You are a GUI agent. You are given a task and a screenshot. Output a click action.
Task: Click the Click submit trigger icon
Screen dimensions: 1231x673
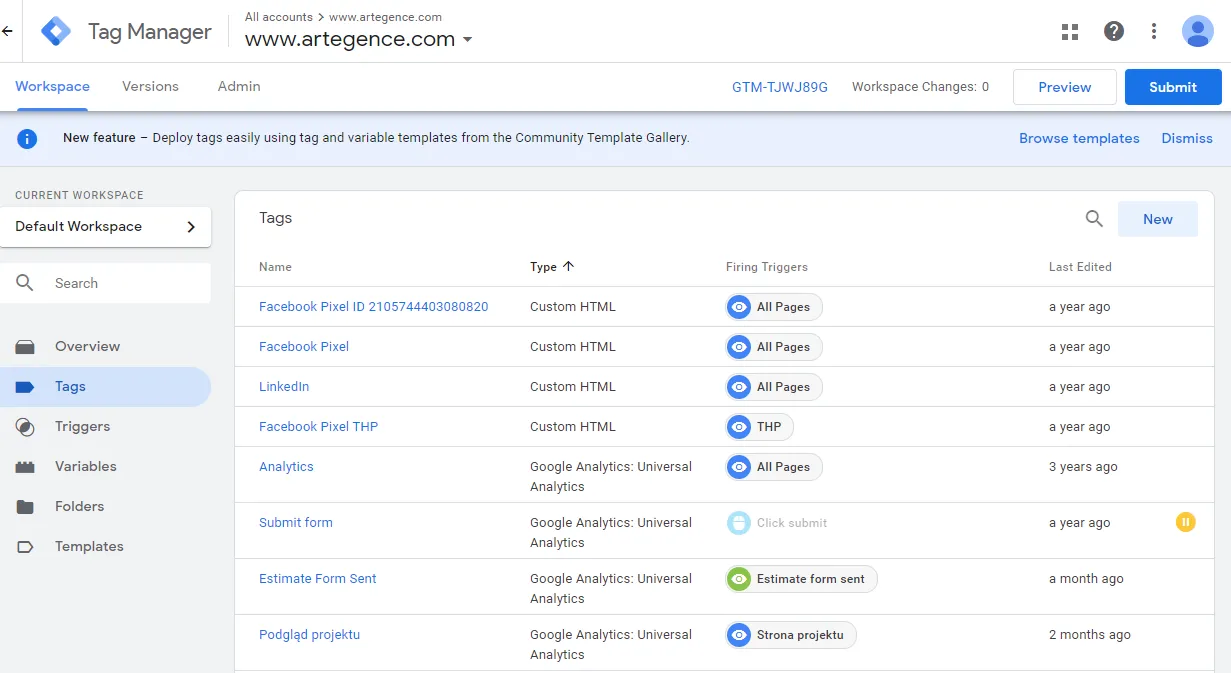tap(739, 523)
